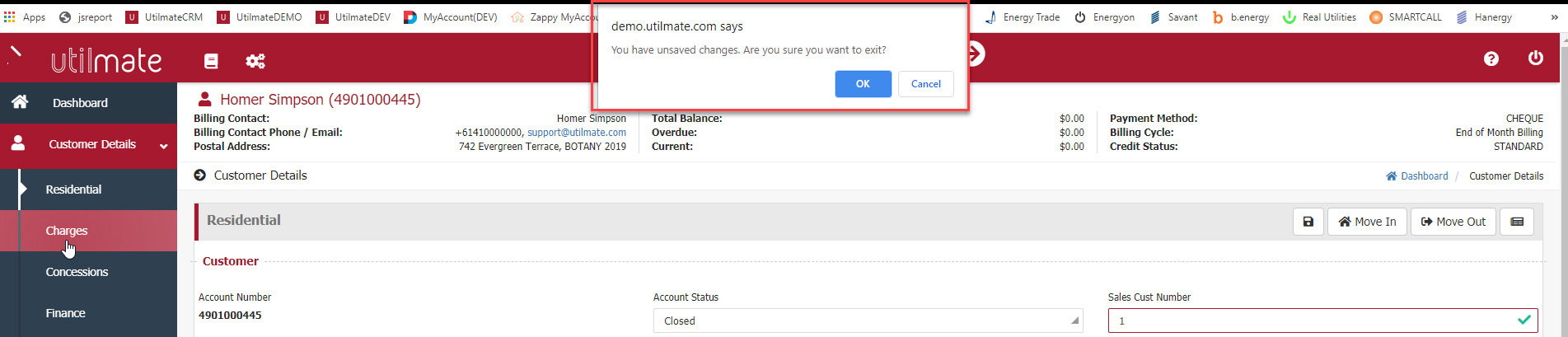Open the notes book icon in header

coord(211,61)
